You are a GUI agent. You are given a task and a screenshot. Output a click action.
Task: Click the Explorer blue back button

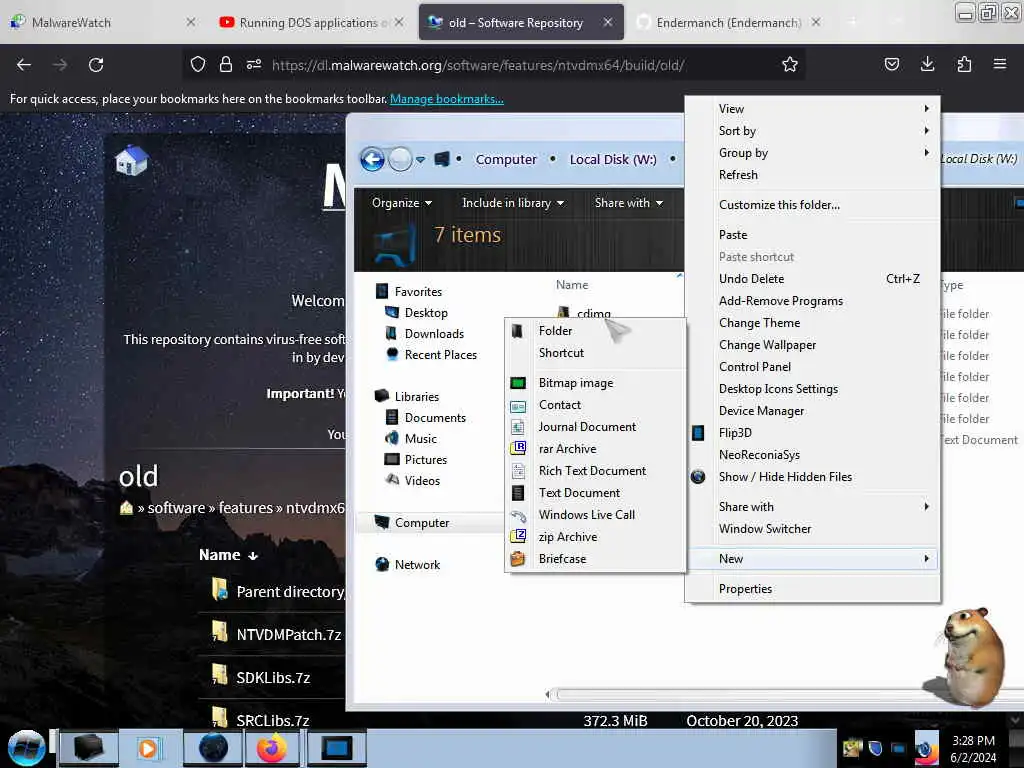point(372,159)
